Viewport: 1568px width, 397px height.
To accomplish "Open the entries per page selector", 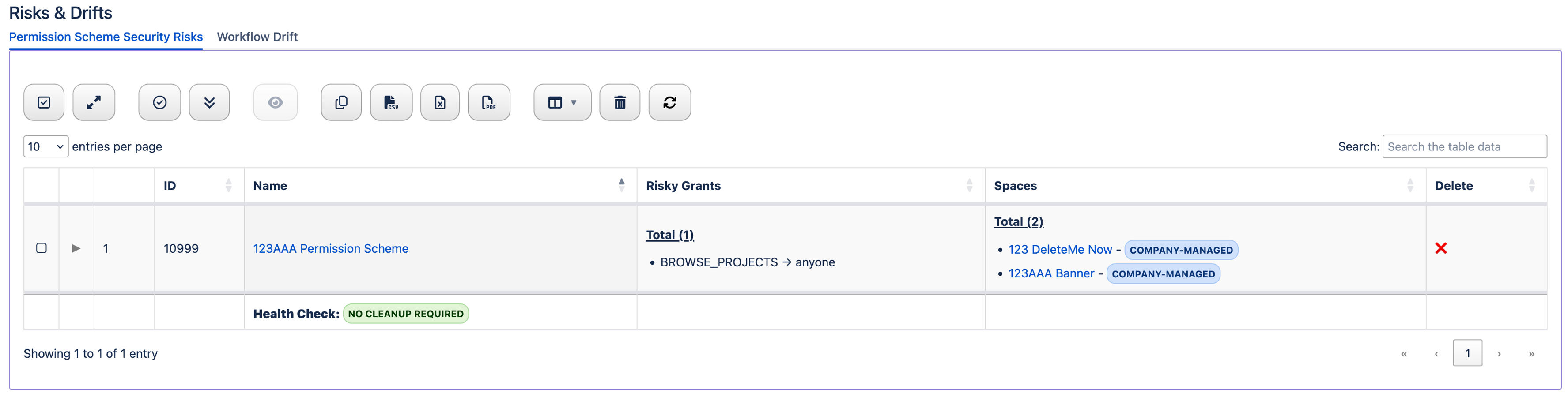I will [45, 146].
